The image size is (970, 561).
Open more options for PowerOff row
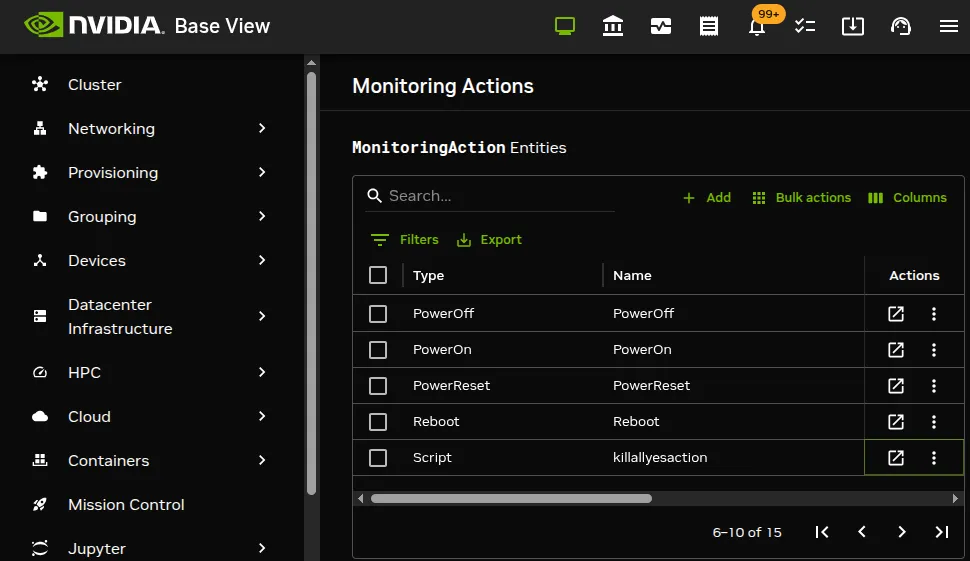click(x=934, y=314)
